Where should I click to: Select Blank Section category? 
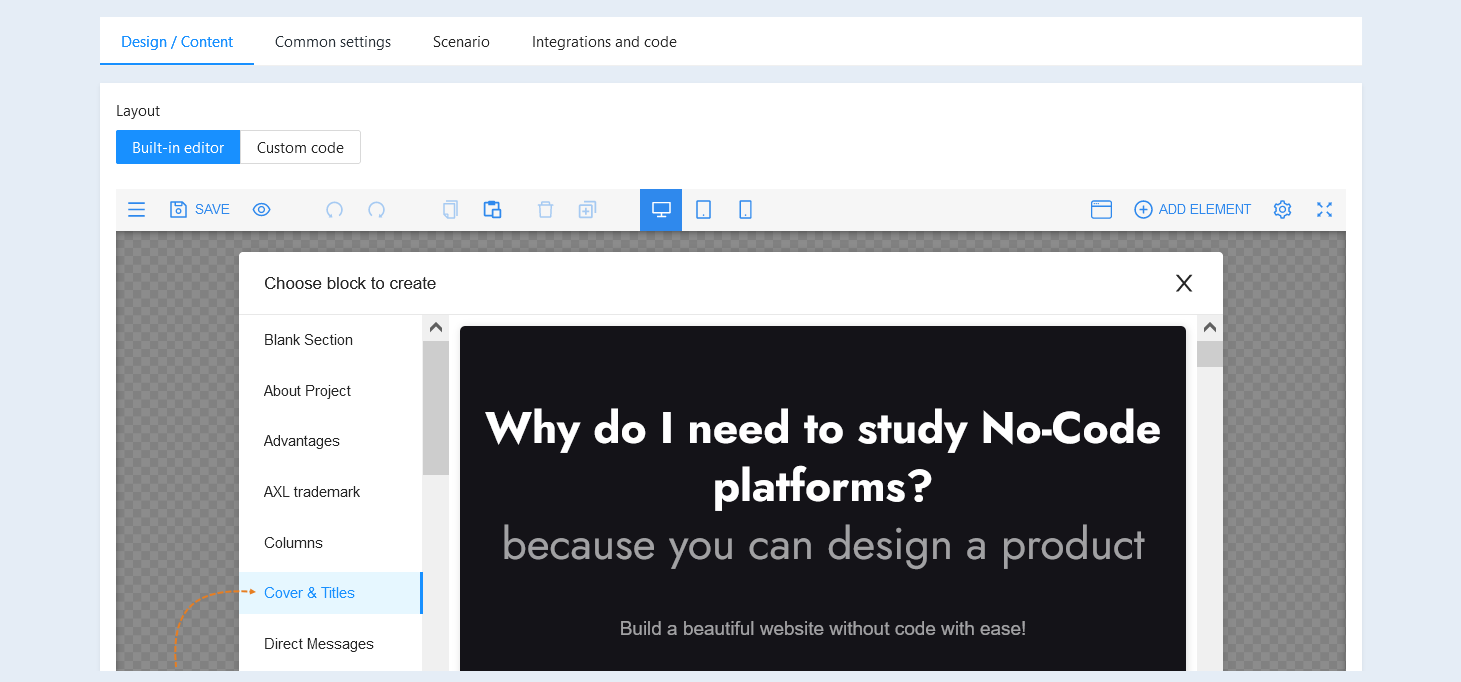[330, 340]
